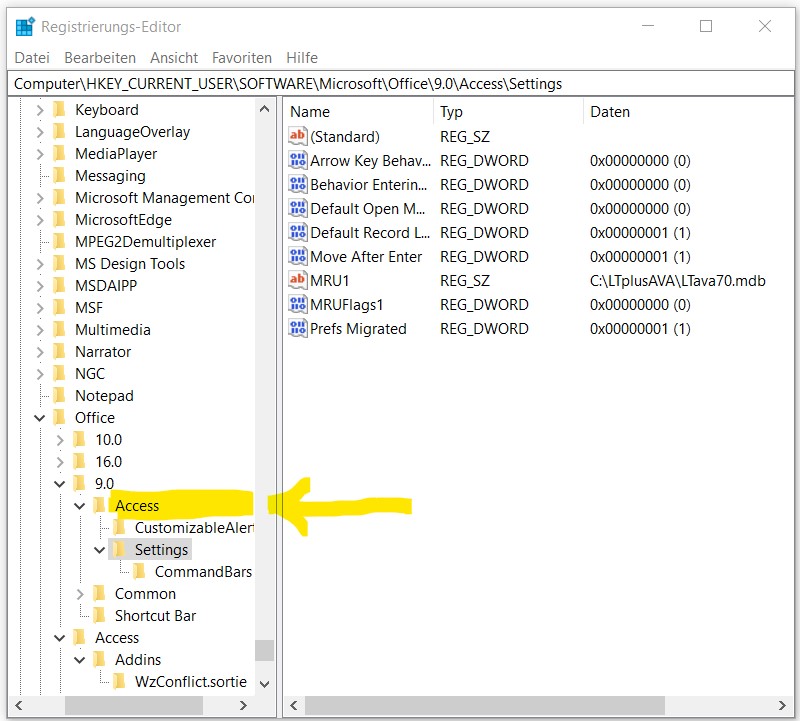The height and width of the screenshot is (721, 800).
Task: Click the data C:\LTplusAVA\LTava70.mdb
Action: coord(678,280)
